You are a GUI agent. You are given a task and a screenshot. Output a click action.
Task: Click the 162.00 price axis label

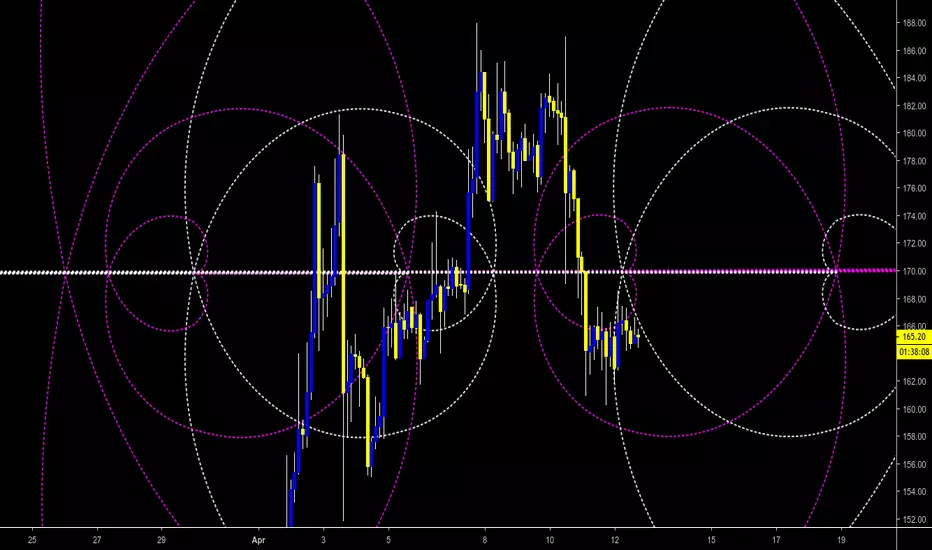tap(914, 382)
